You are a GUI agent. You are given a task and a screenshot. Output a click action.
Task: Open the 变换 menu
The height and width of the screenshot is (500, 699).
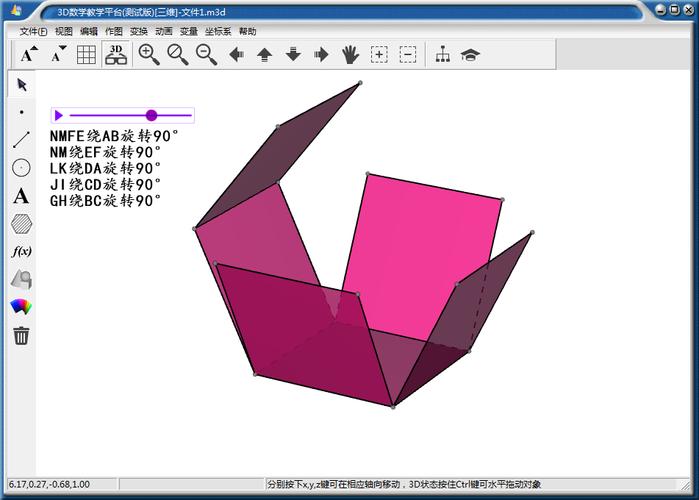click(139, 31)
